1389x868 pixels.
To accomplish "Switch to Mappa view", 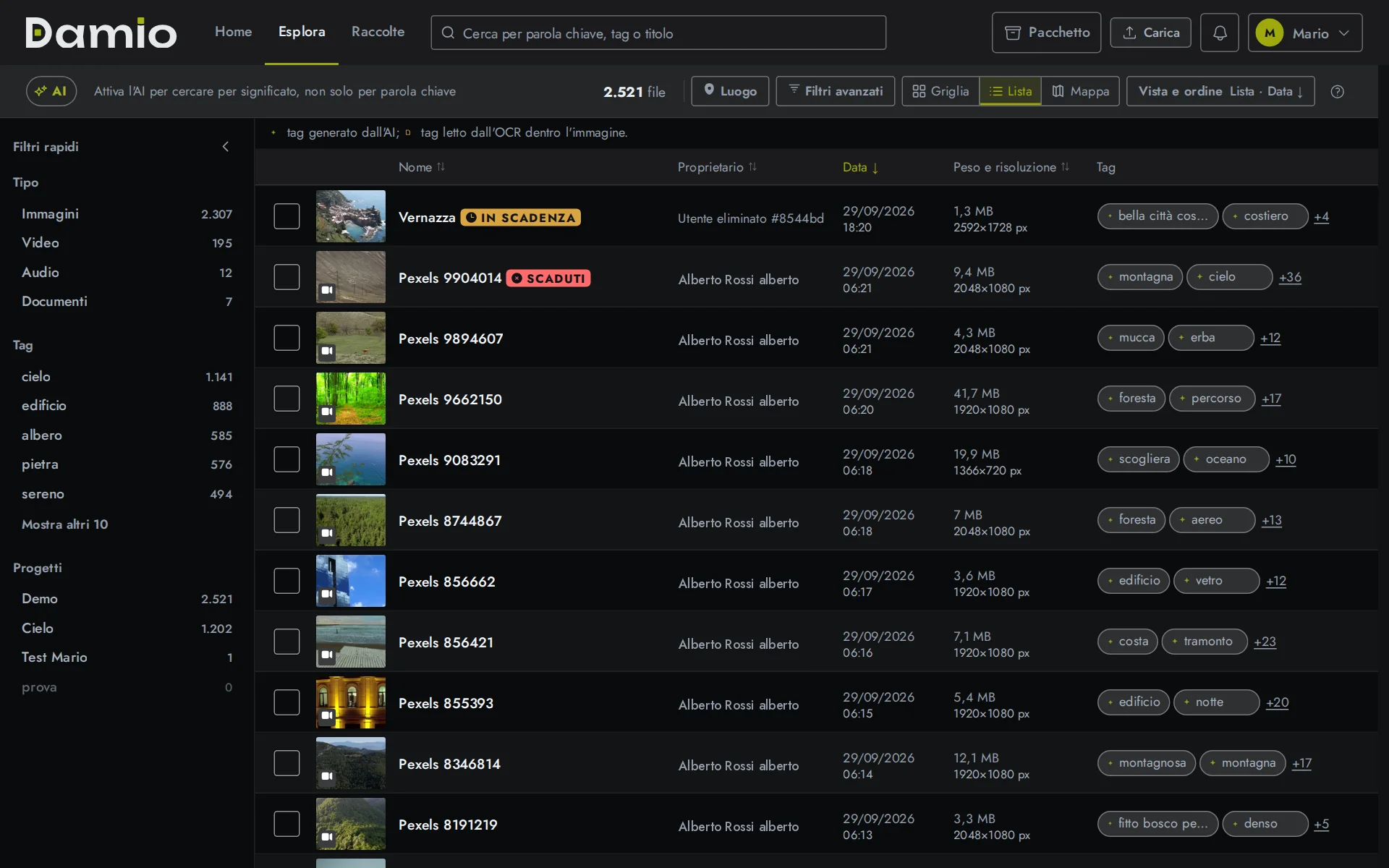I will coord(1080,92).
